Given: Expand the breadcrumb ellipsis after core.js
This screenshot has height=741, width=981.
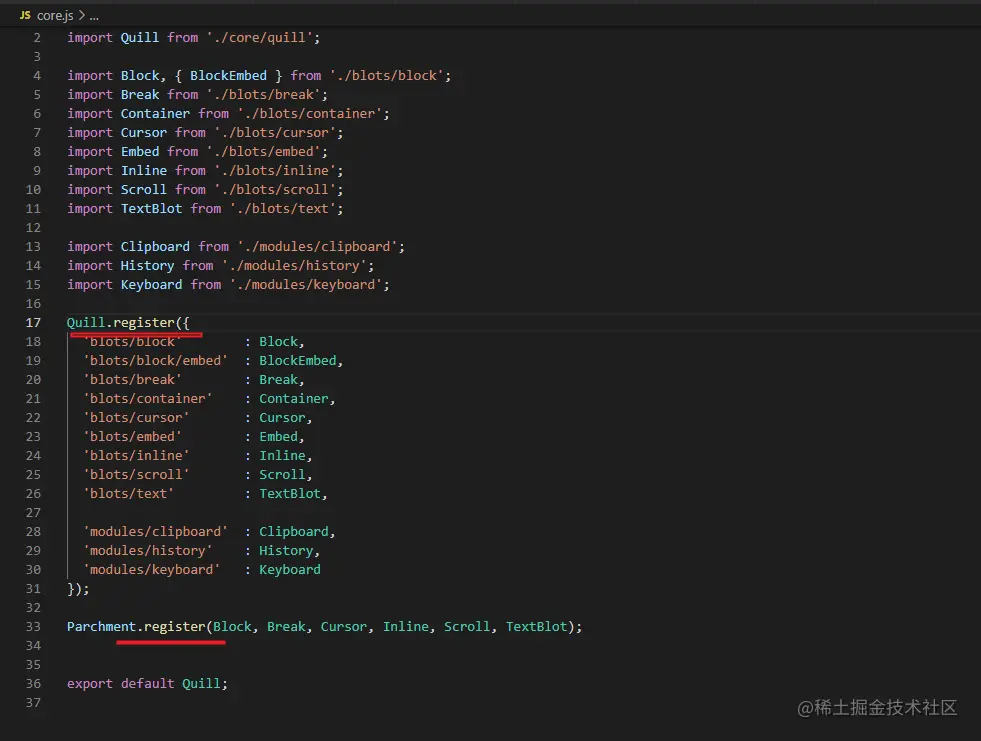Looking at the screenshot, I should [x=93, y=16].
